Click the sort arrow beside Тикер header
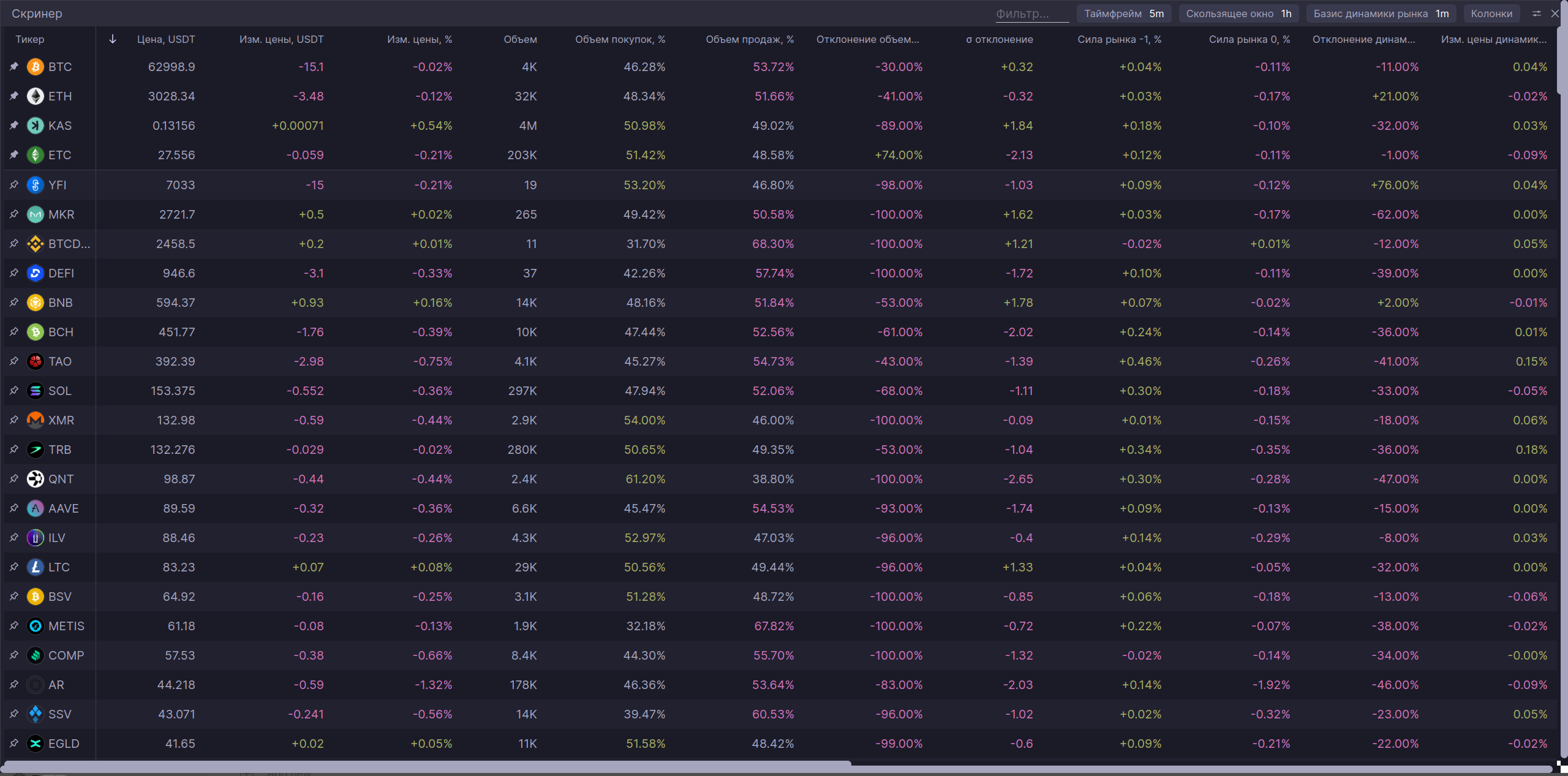 pos(113,39)
